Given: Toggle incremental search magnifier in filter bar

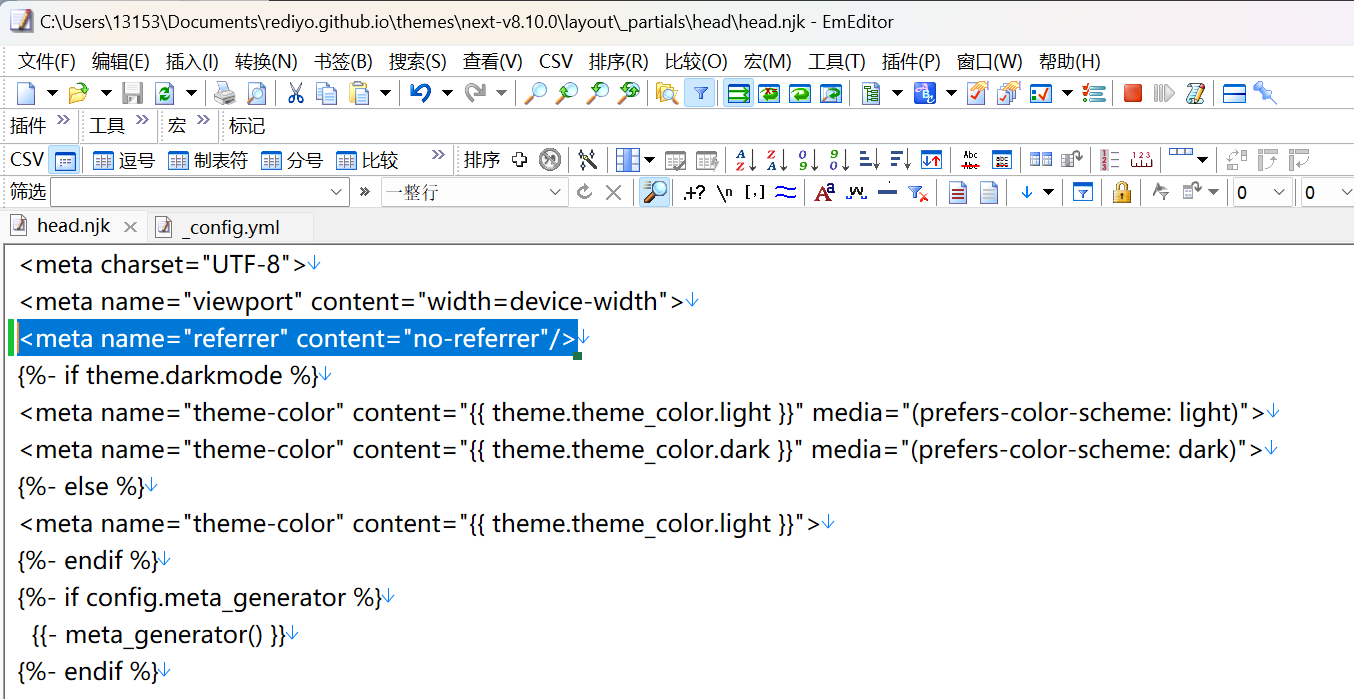Looking at the screenshot, I should point(654,192).
